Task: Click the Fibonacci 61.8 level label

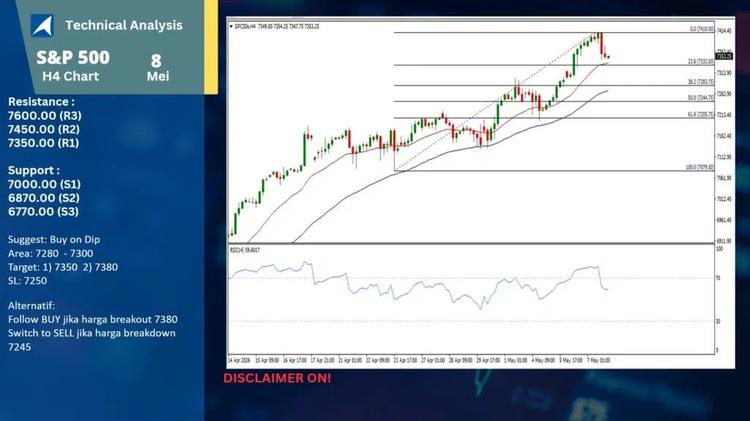Action: point(701,115)
